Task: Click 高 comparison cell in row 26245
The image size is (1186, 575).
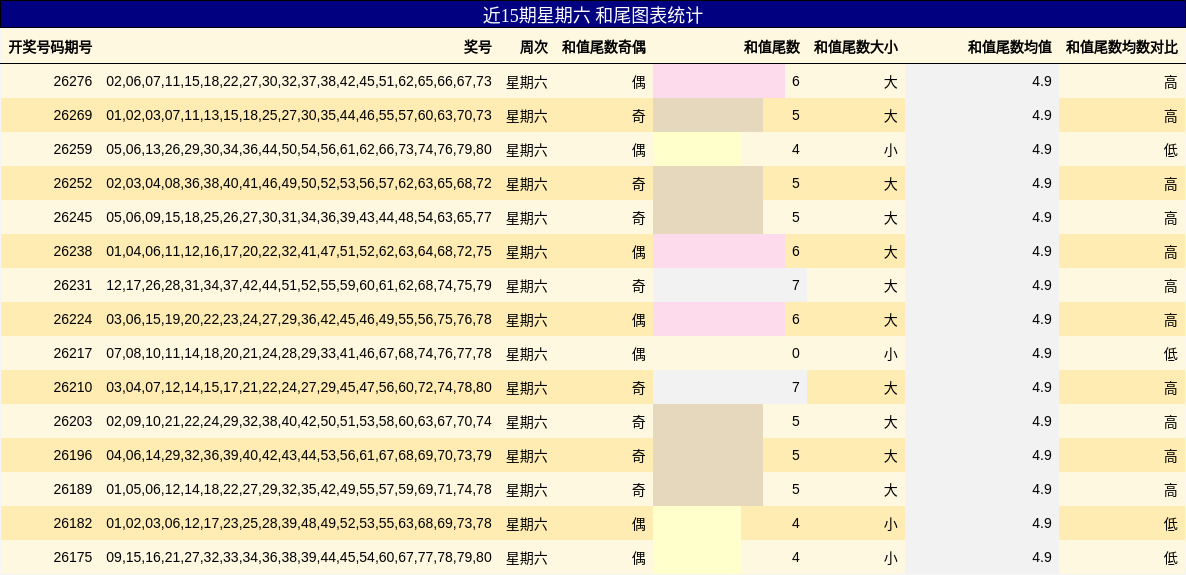Action: click(1170, 218)
